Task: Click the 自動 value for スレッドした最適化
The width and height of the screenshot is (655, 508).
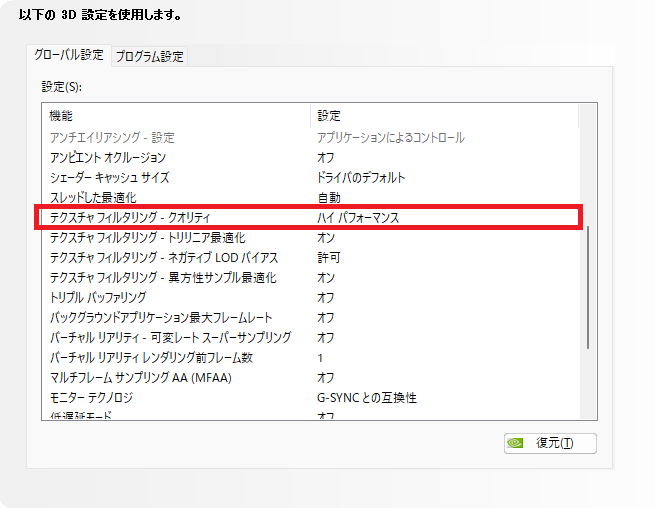Action: (329, 198)
